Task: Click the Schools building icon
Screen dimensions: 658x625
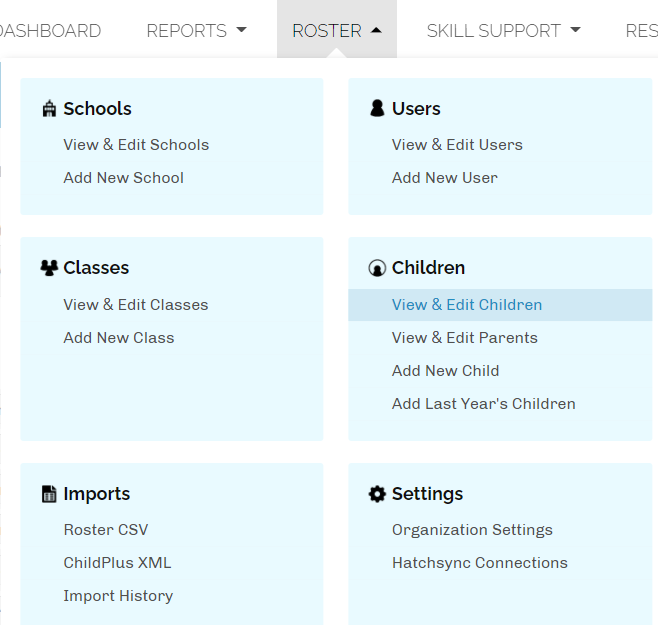Action: [x=49, y=109]
